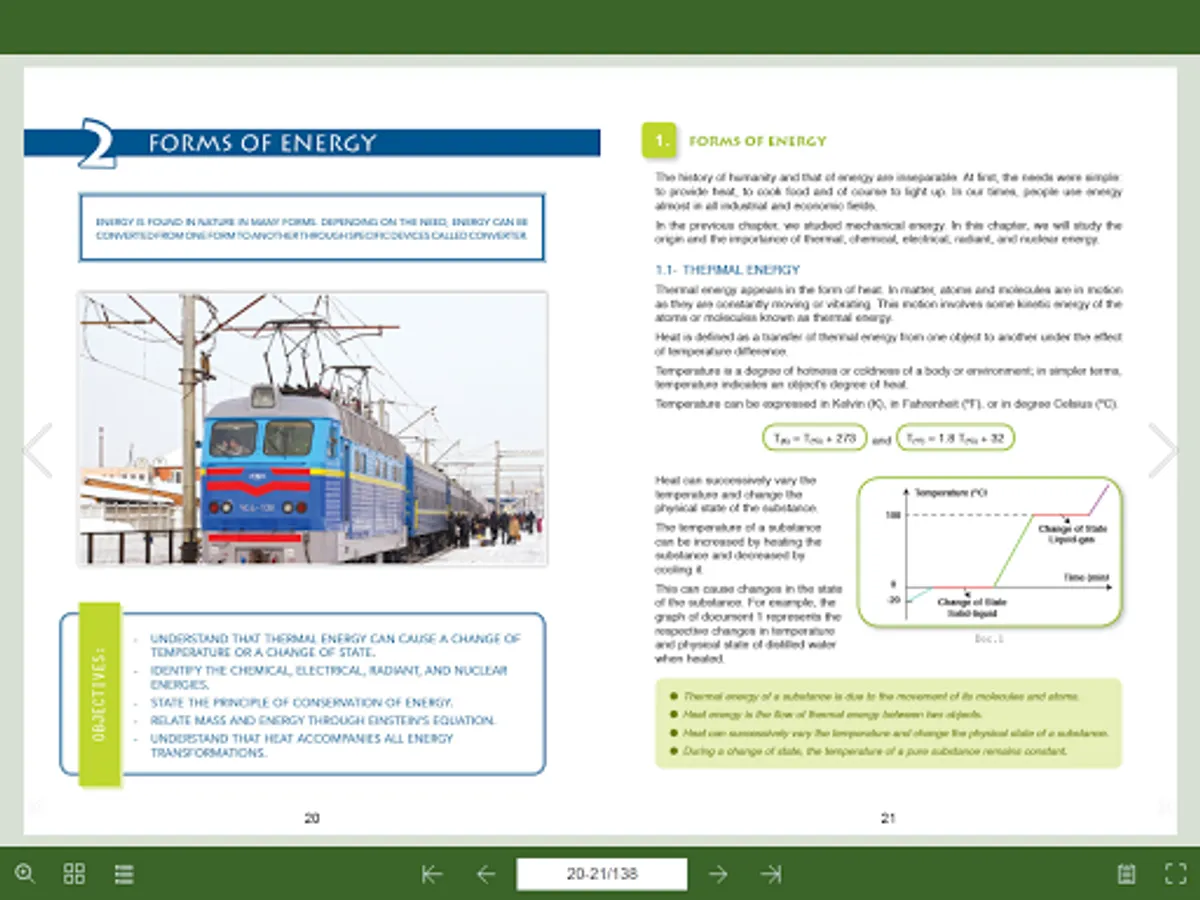Image resolution: width=1200 pixels, height=900 pixels.
Task: Click the green section number 1 badge
Action: click(x=660, y=142)
